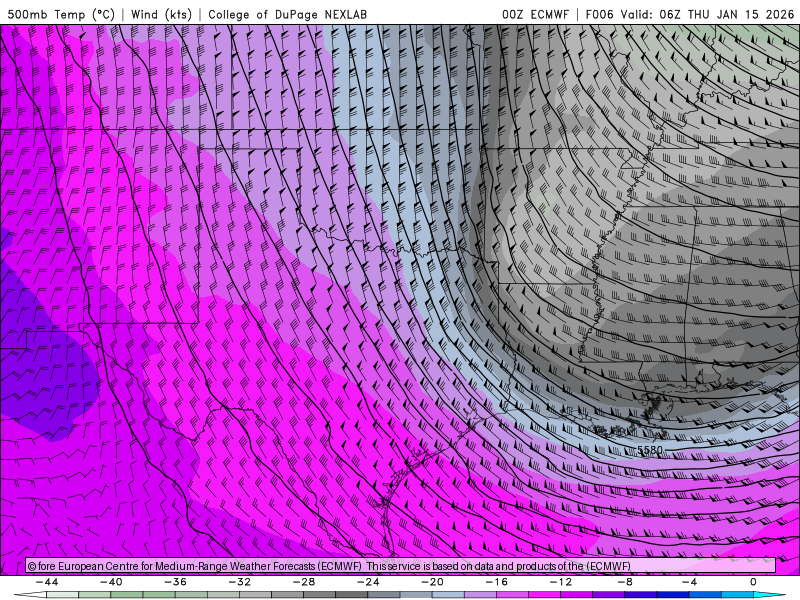Click the -4 label on the color bar

tap(688, 582)
